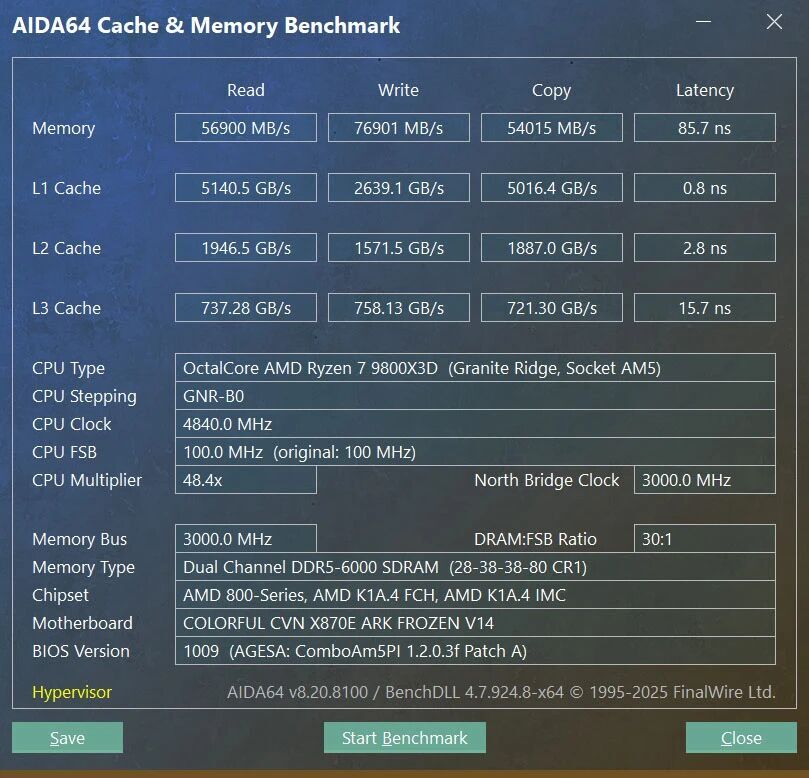Click the Latency column header
The width and height of the screenshot is (809, 778).
705,90
